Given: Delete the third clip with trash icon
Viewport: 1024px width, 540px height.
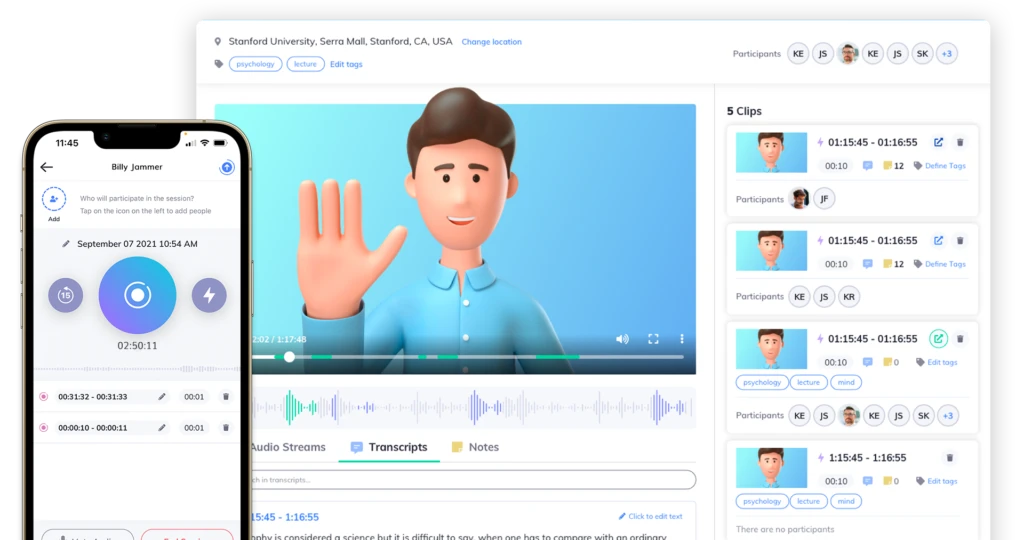Looking at the screenshot, I should 960,339.
